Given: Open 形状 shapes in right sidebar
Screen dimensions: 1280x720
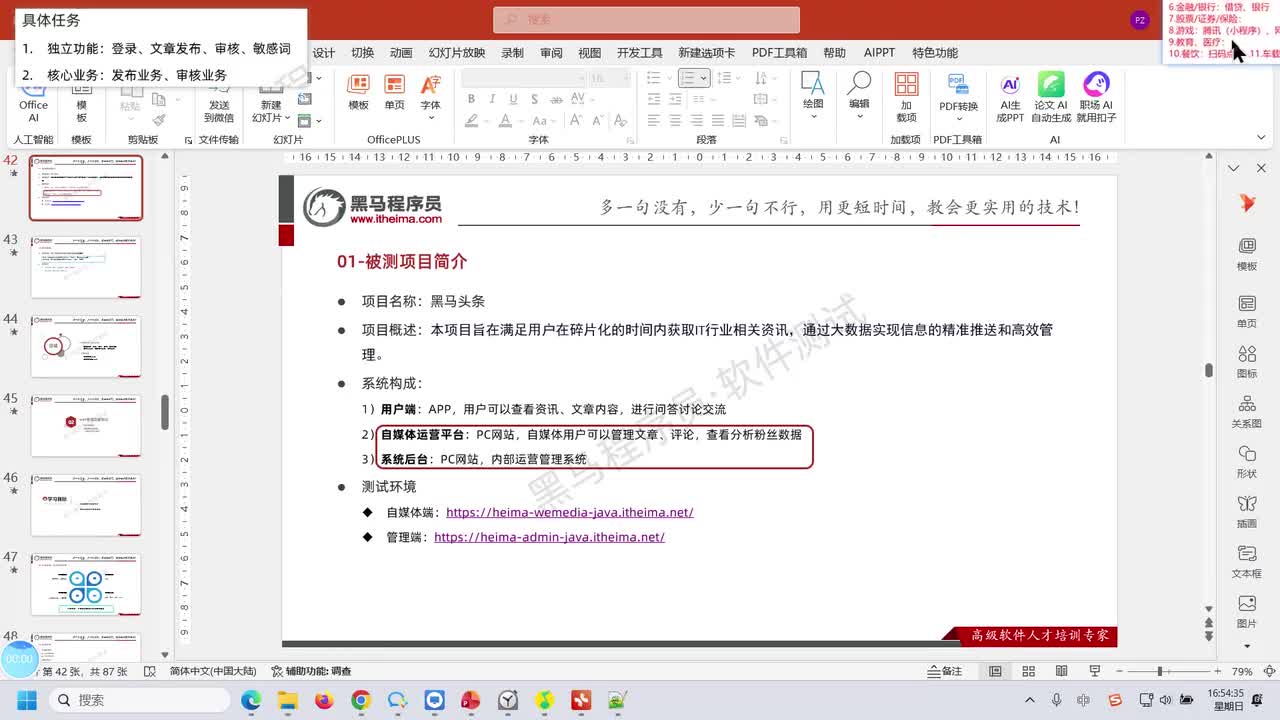Looking at the screenshot, I should [x=1247, y=461].
